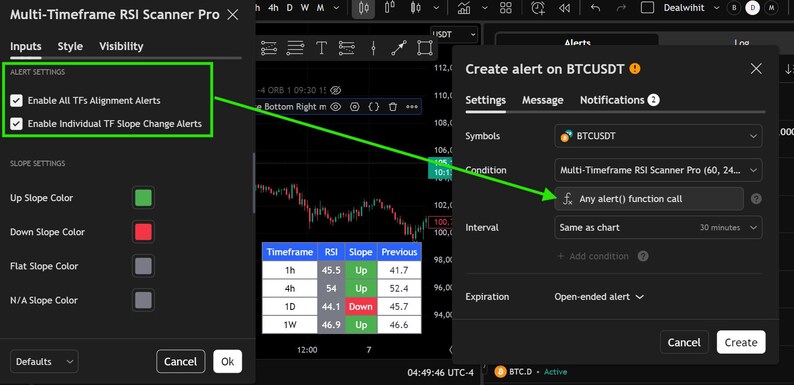Click the layout square icon beside Dealwihit

648,8
